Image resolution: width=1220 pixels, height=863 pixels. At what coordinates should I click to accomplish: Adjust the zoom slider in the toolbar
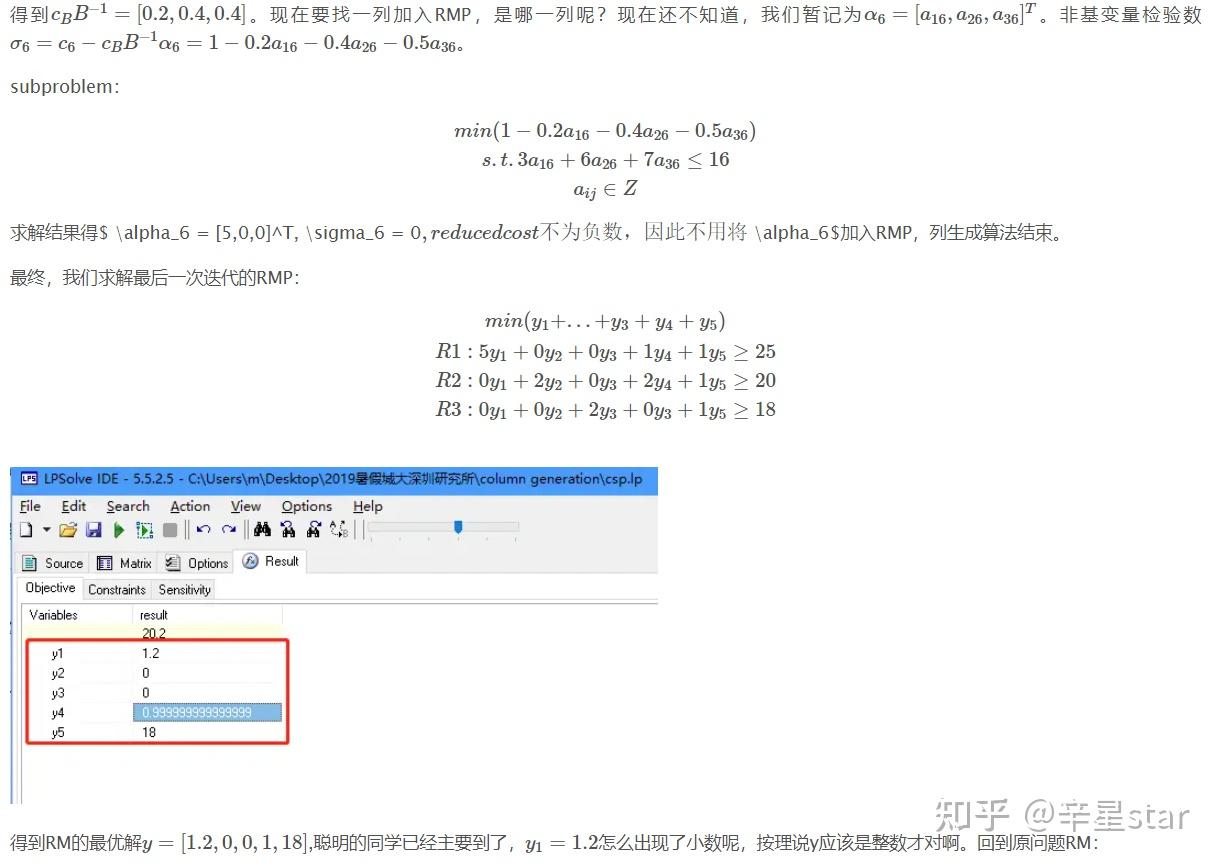click(x=456, y=527)
